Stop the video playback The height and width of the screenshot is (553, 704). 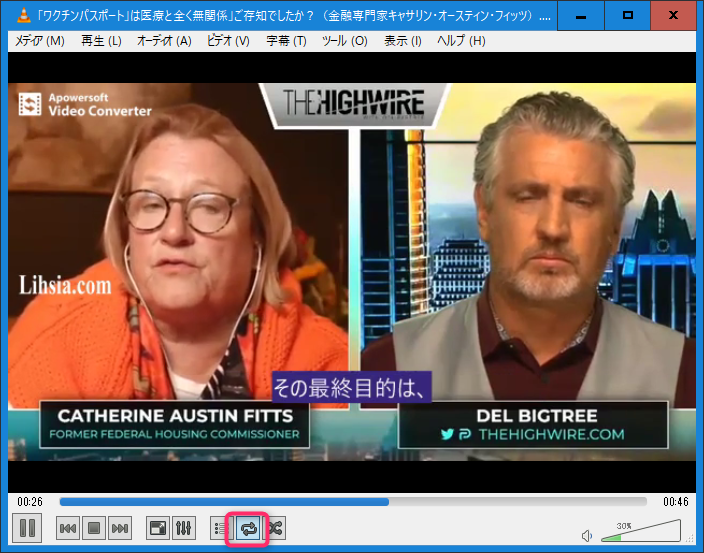click(x=94, y=528)
